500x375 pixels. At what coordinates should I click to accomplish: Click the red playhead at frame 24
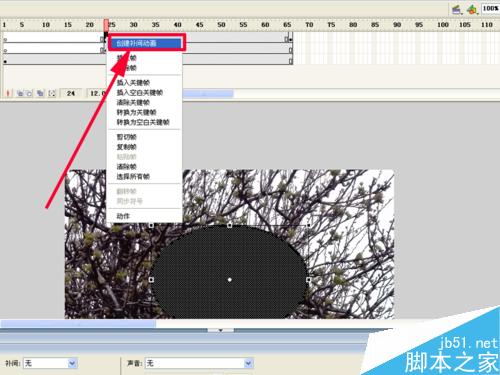point(106,25)
